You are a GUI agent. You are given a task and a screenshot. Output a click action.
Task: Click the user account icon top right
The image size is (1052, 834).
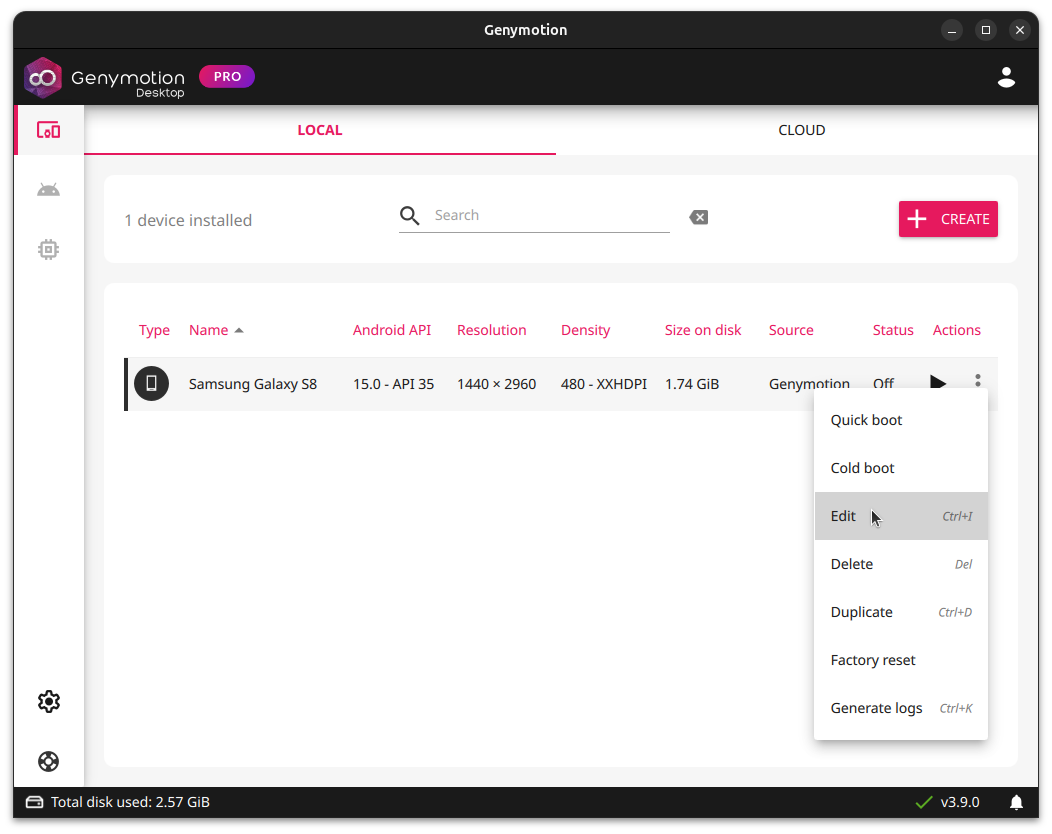coord(1006,76)
